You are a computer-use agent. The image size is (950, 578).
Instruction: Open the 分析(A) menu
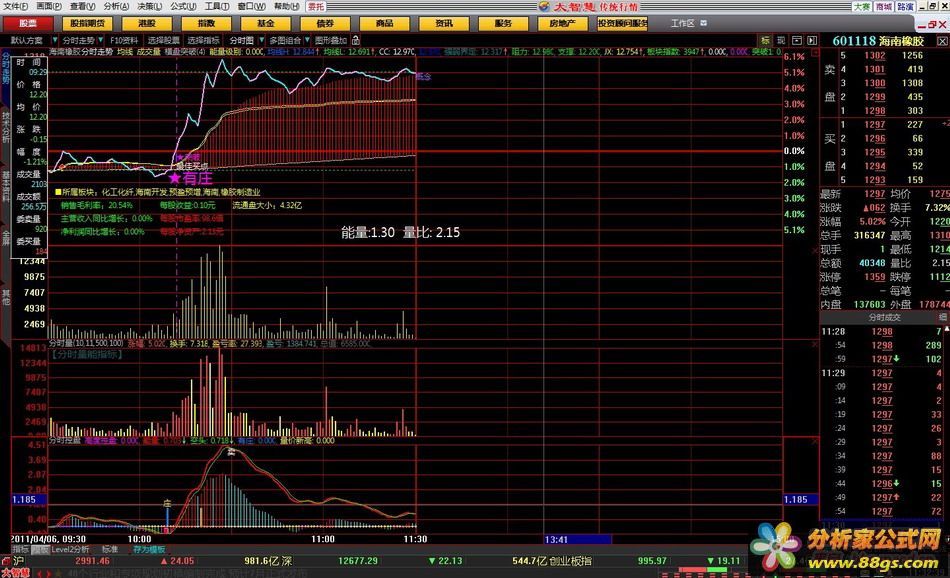click(116, 6)
